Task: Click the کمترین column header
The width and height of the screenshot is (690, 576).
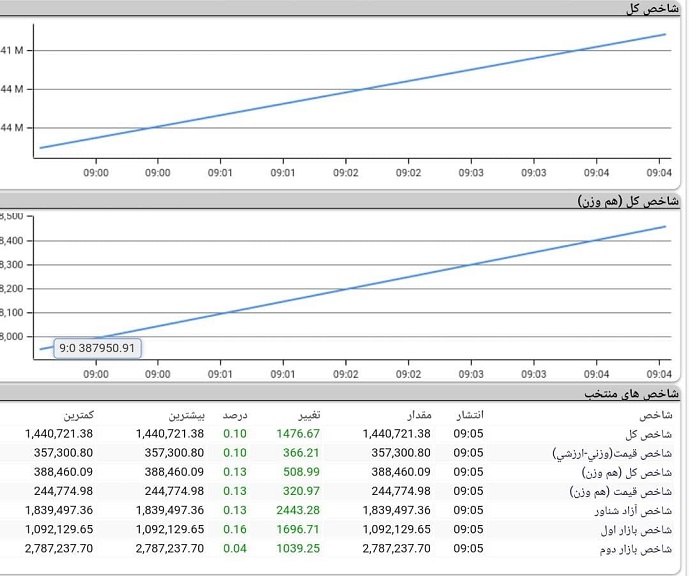Action: click(x=79, y=415)
